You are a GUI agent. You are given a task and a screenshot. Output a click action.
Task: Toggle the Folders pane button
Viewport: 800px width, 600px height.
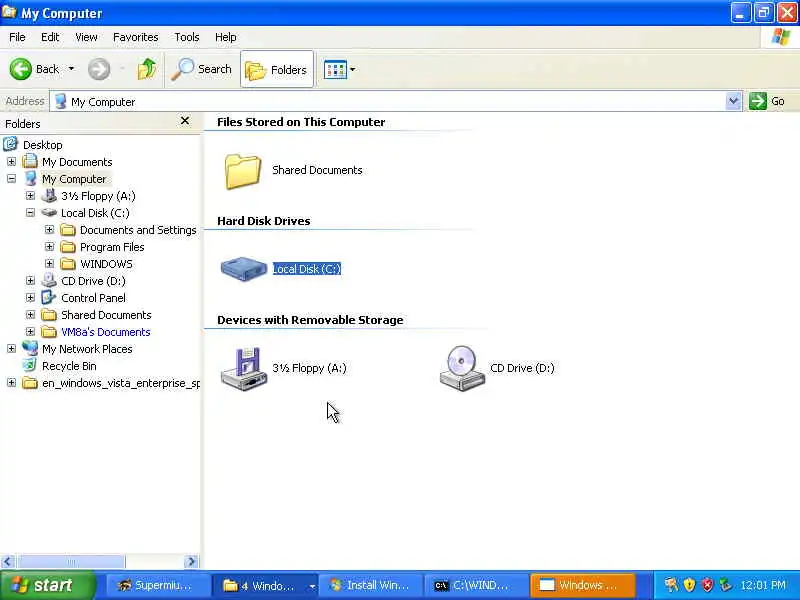point(277,69)
